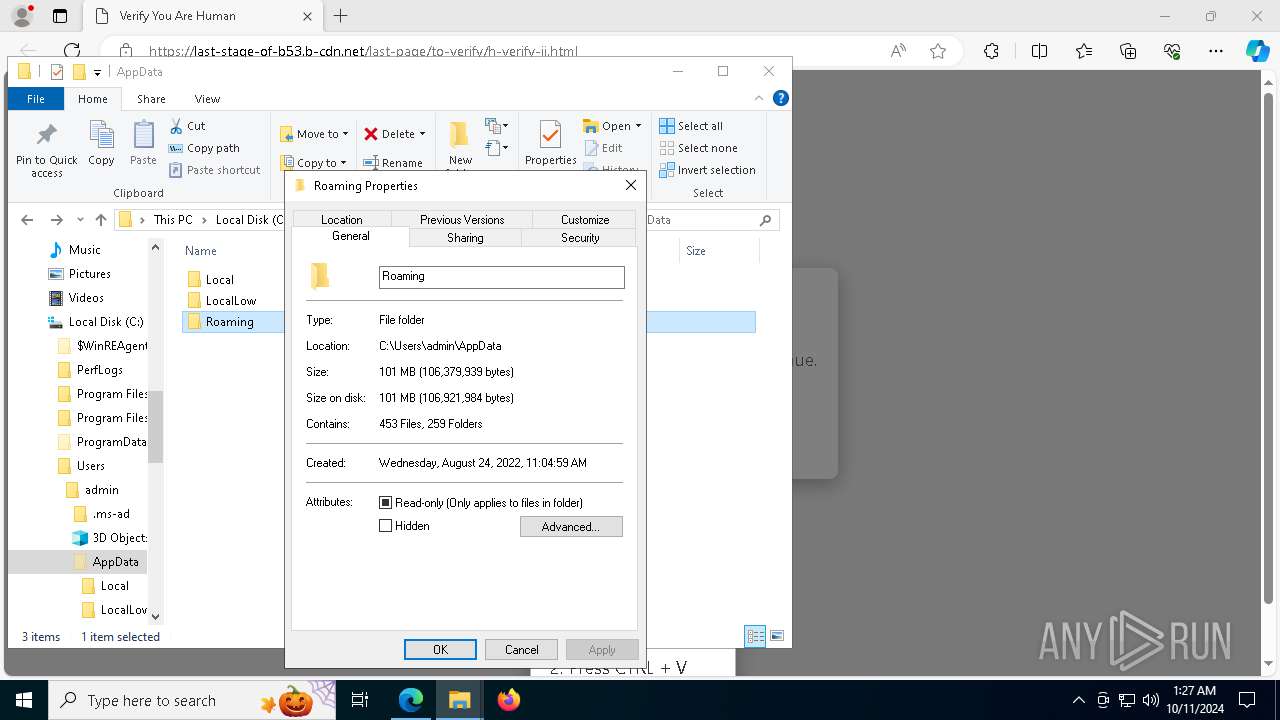Switch to large icons view
This screenshot has width=1280, height=720.
(777, 636)
